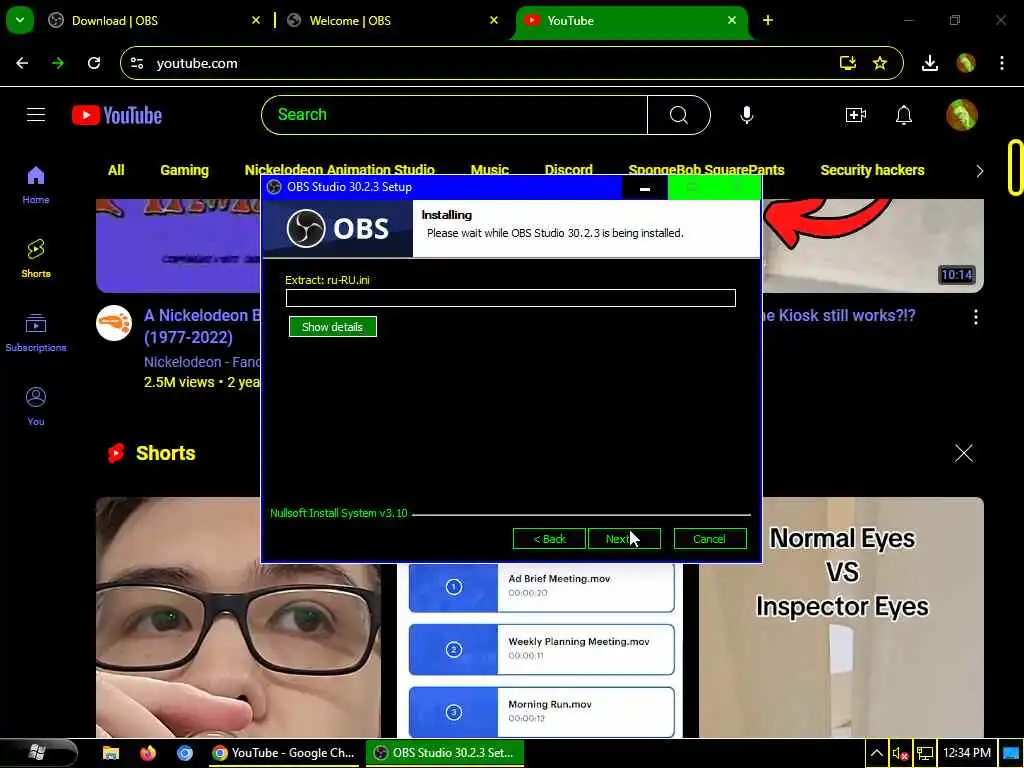
Task: Open YouTube notifications bell
Action: [x=904, y=115]
